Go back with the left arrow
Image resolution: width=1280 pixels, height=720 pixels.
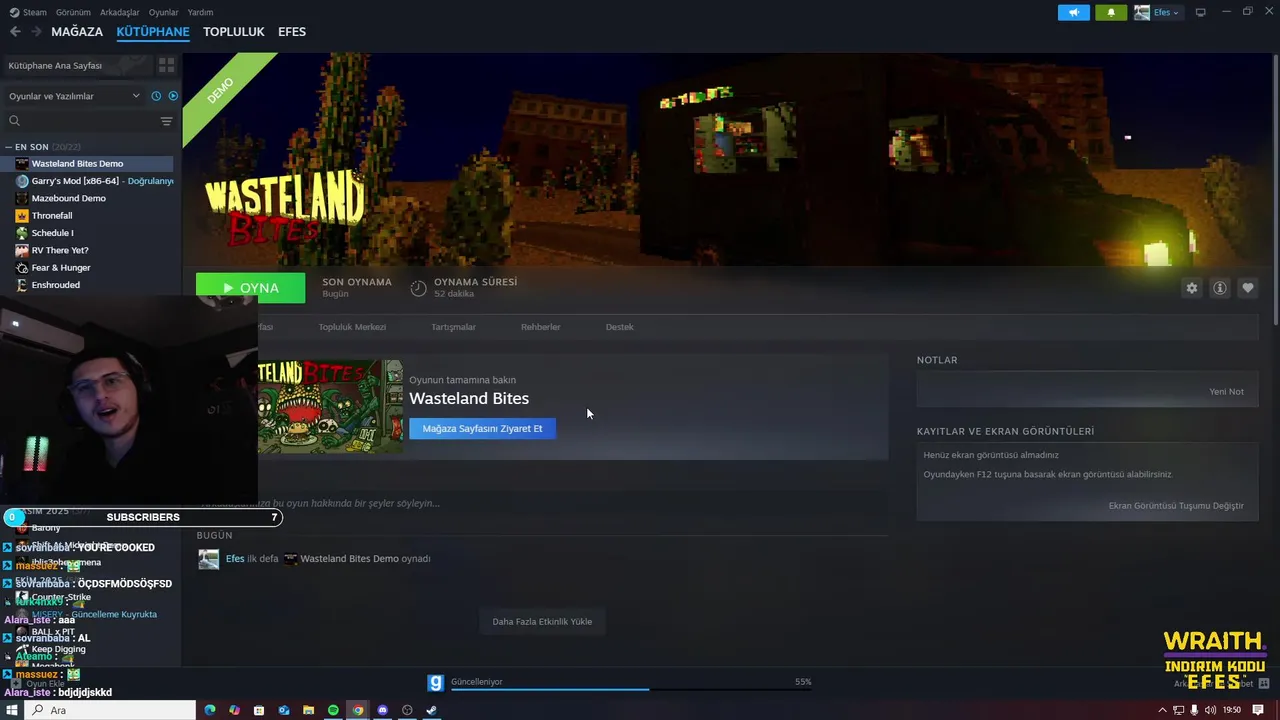[x=15, y=32]
